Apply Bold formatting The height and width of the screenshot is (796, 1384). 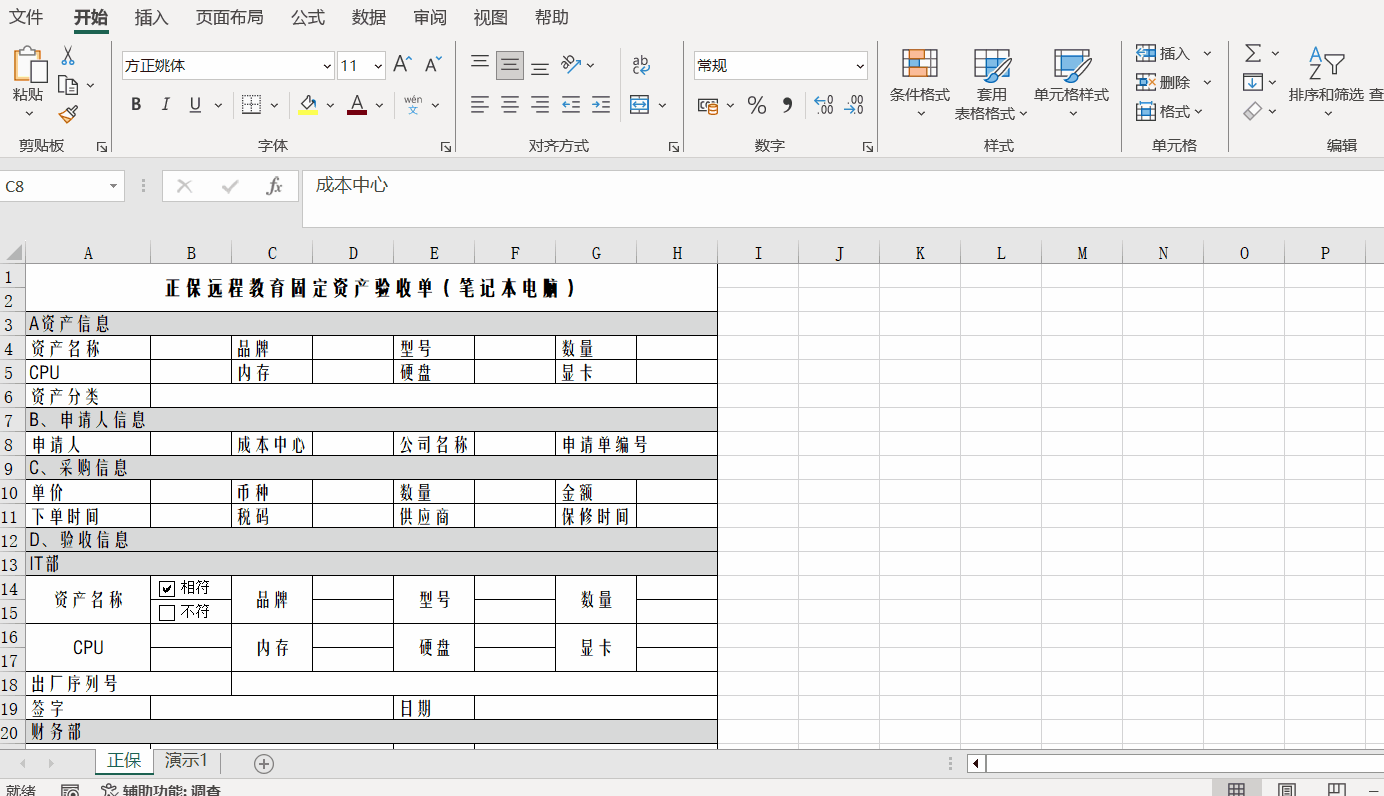(136, 105)
